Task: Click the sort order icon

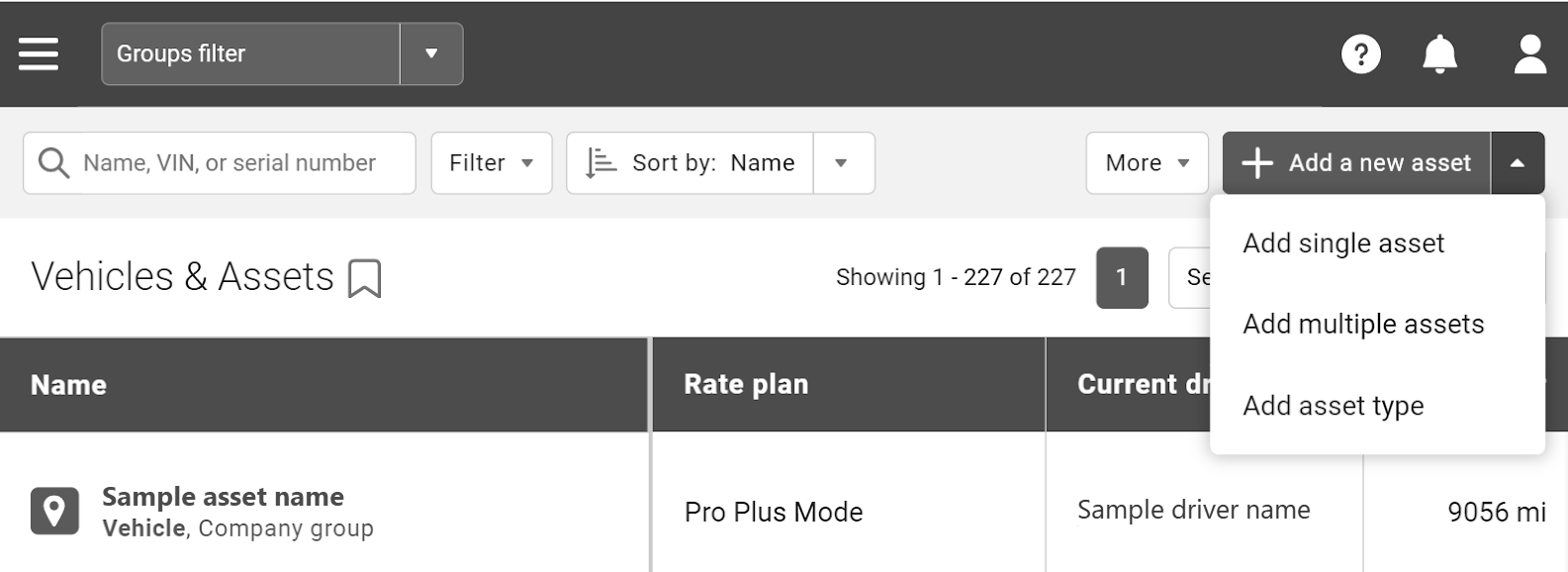Action: click(x=600, y=162)
